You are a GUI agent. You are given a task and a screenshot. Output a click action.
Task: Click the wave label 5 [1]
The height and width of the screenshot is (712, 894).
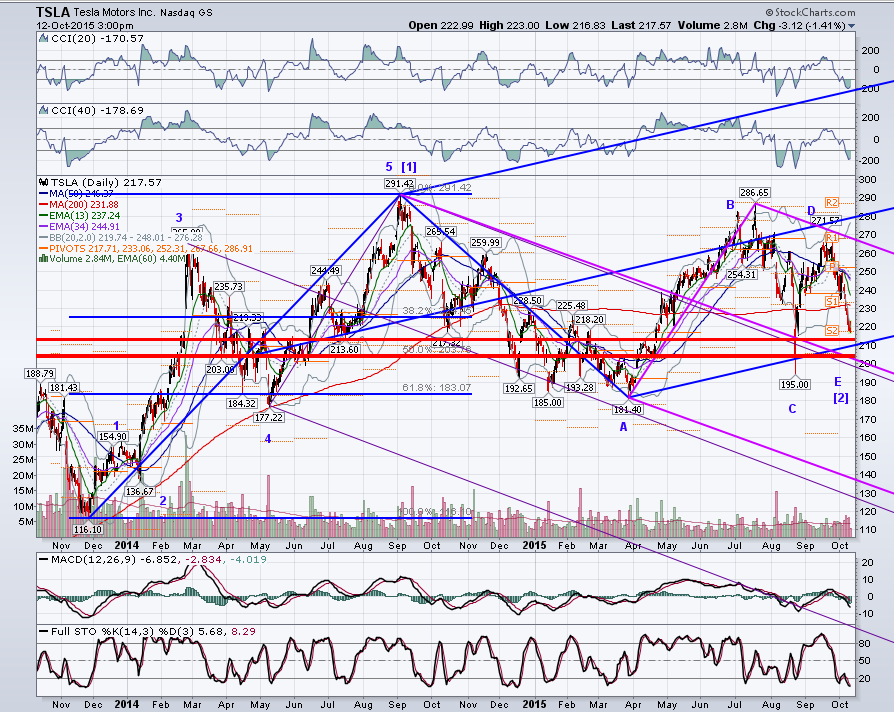pyautogui.click(x=401, y=166)
